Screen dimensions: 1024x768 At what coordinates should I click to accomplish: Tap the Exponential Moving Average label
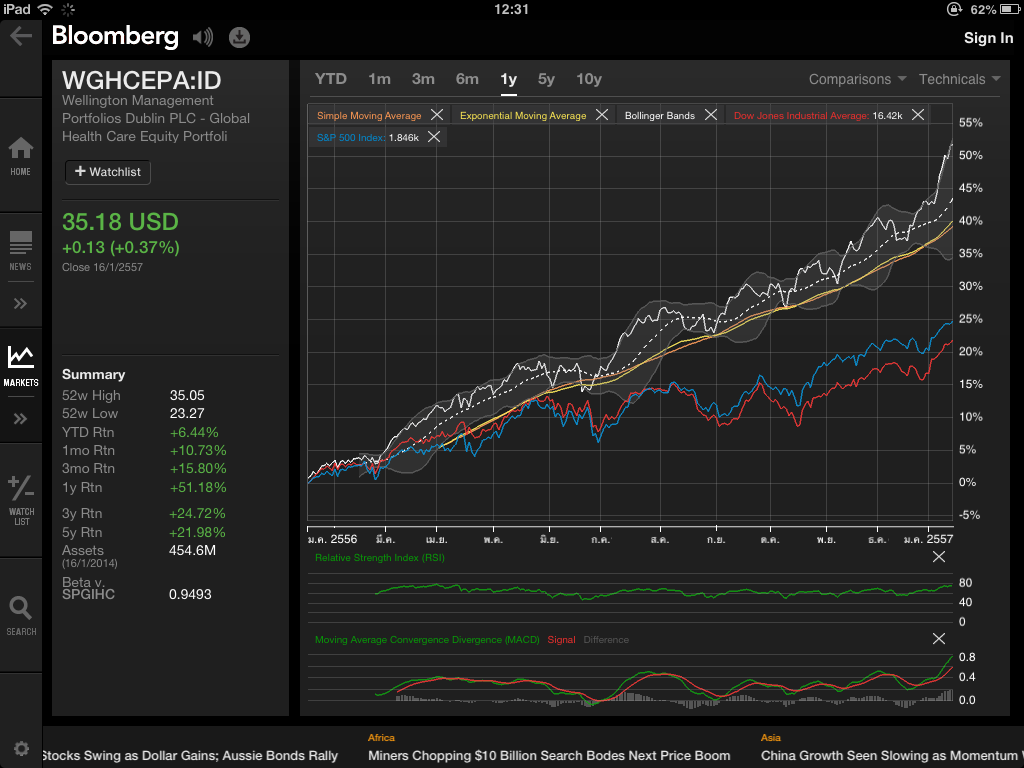point(523,116)
